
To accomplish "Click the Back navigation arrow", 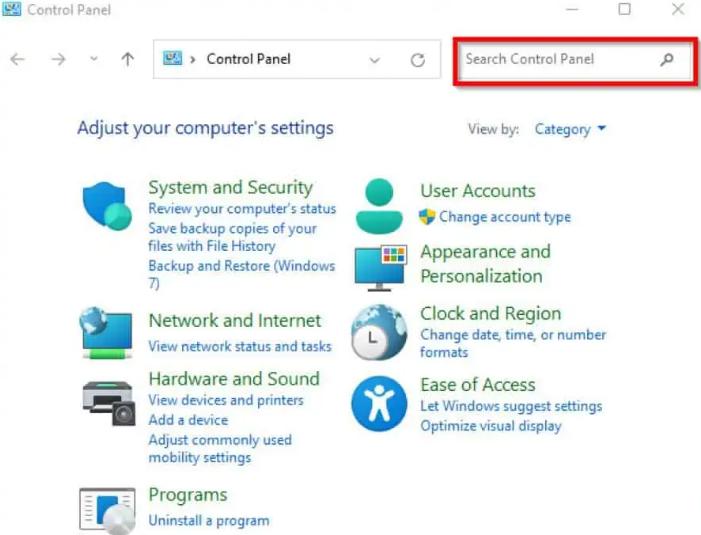I will pyautogui.click(x=17, y=59).
